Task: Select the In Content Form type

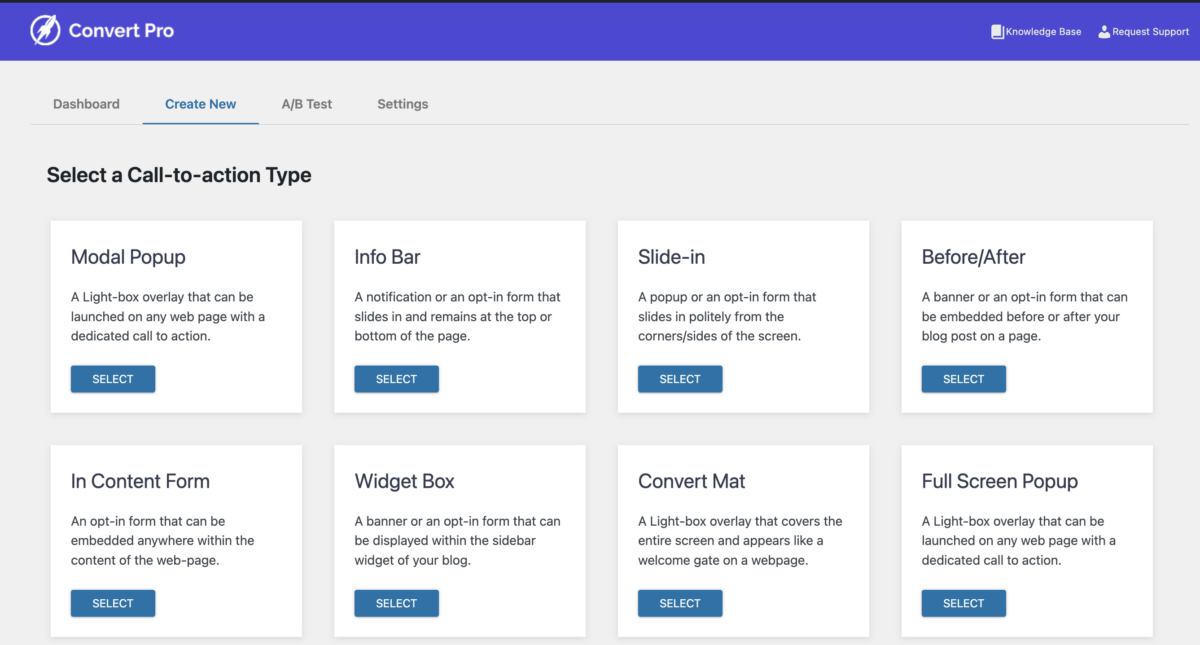Action: coord(113,603)
